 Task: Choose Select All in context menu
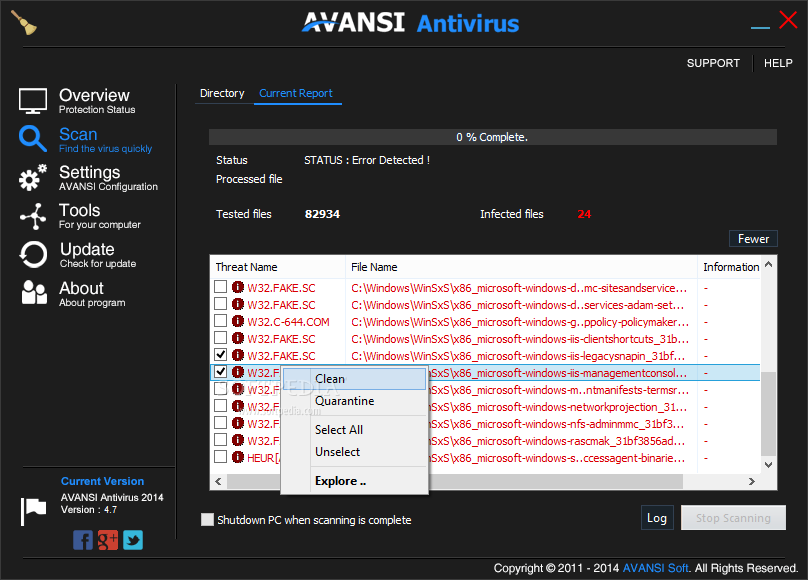354,430
